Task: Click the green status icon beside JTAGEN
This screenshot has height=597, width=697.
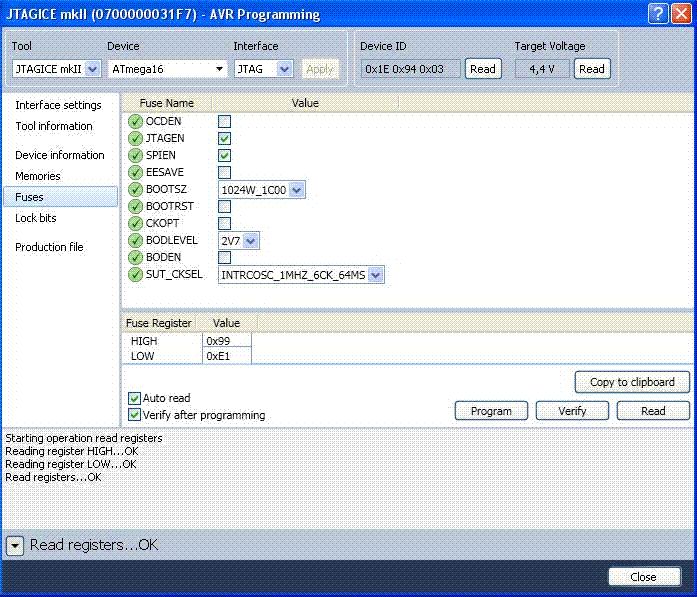Action: coord(135,138)
